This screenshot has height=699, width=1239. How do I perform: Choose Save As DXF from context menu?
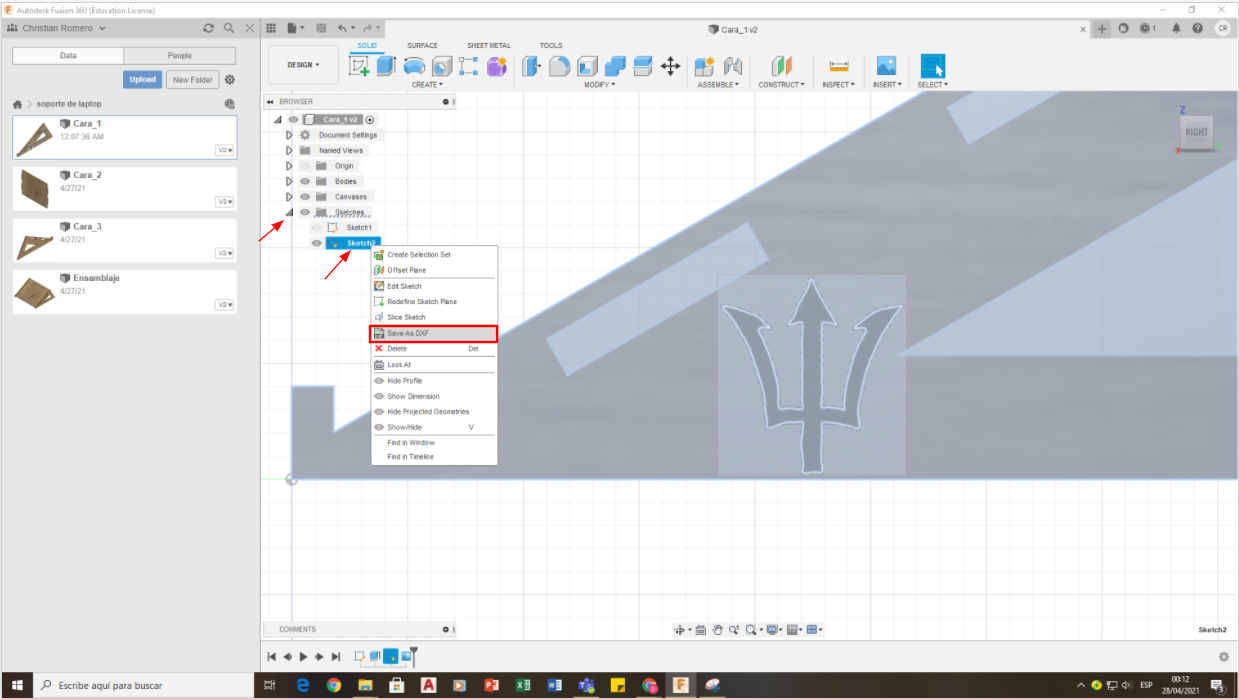pos(433,333)
